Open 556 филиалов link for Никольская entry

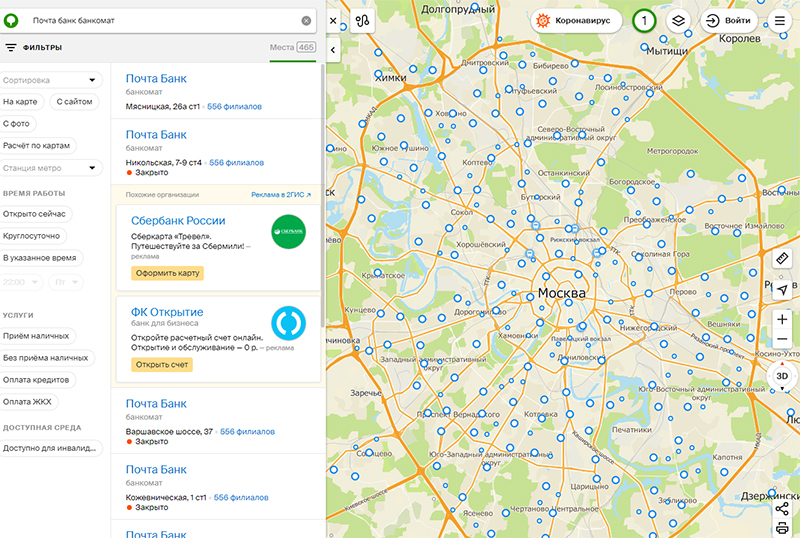tap(237, 163)
